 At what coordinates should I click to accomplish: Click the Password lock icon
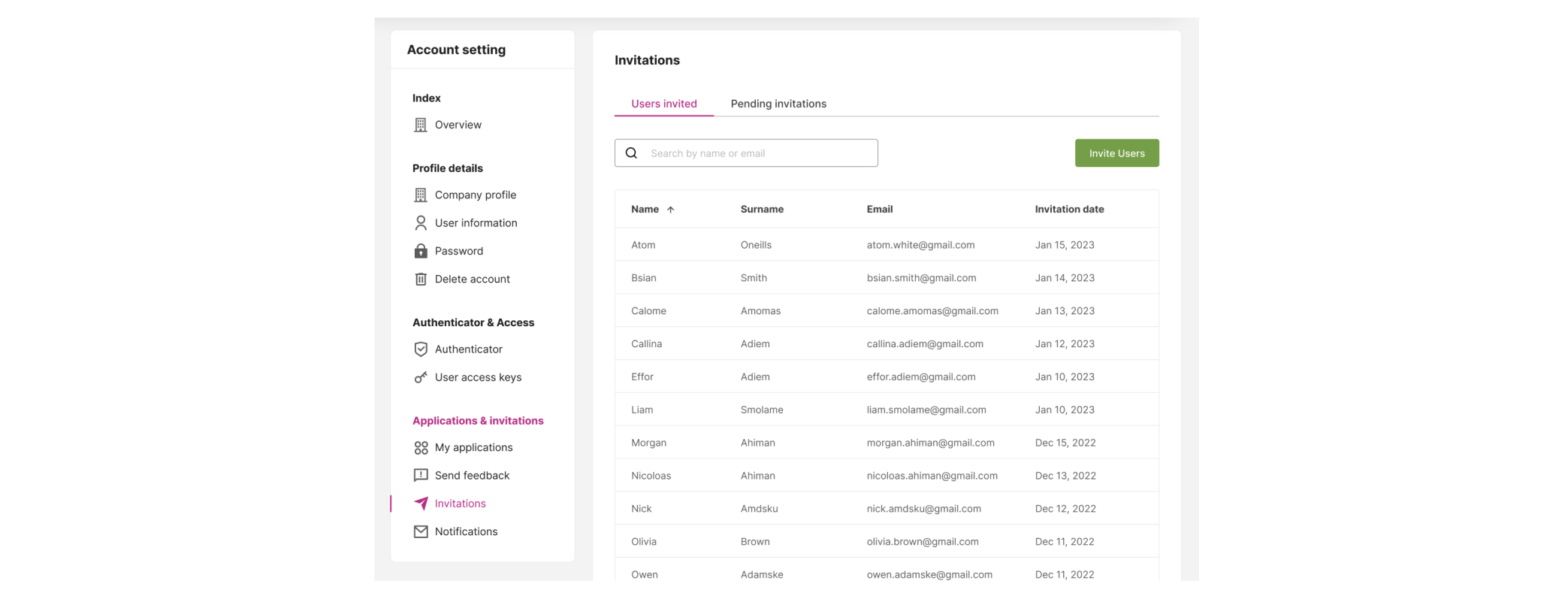coord(420,251)
